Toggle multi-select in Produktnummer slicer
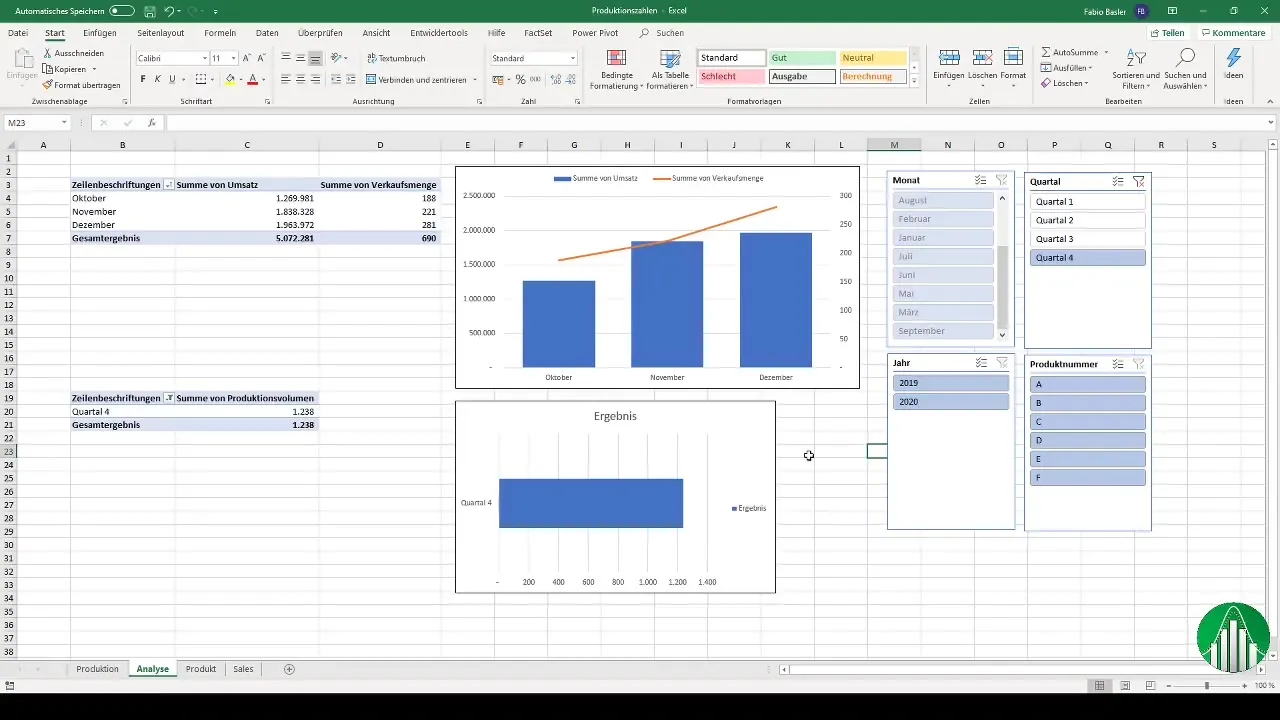This screenshot has width=1280, height=720. coord(1118,364)
